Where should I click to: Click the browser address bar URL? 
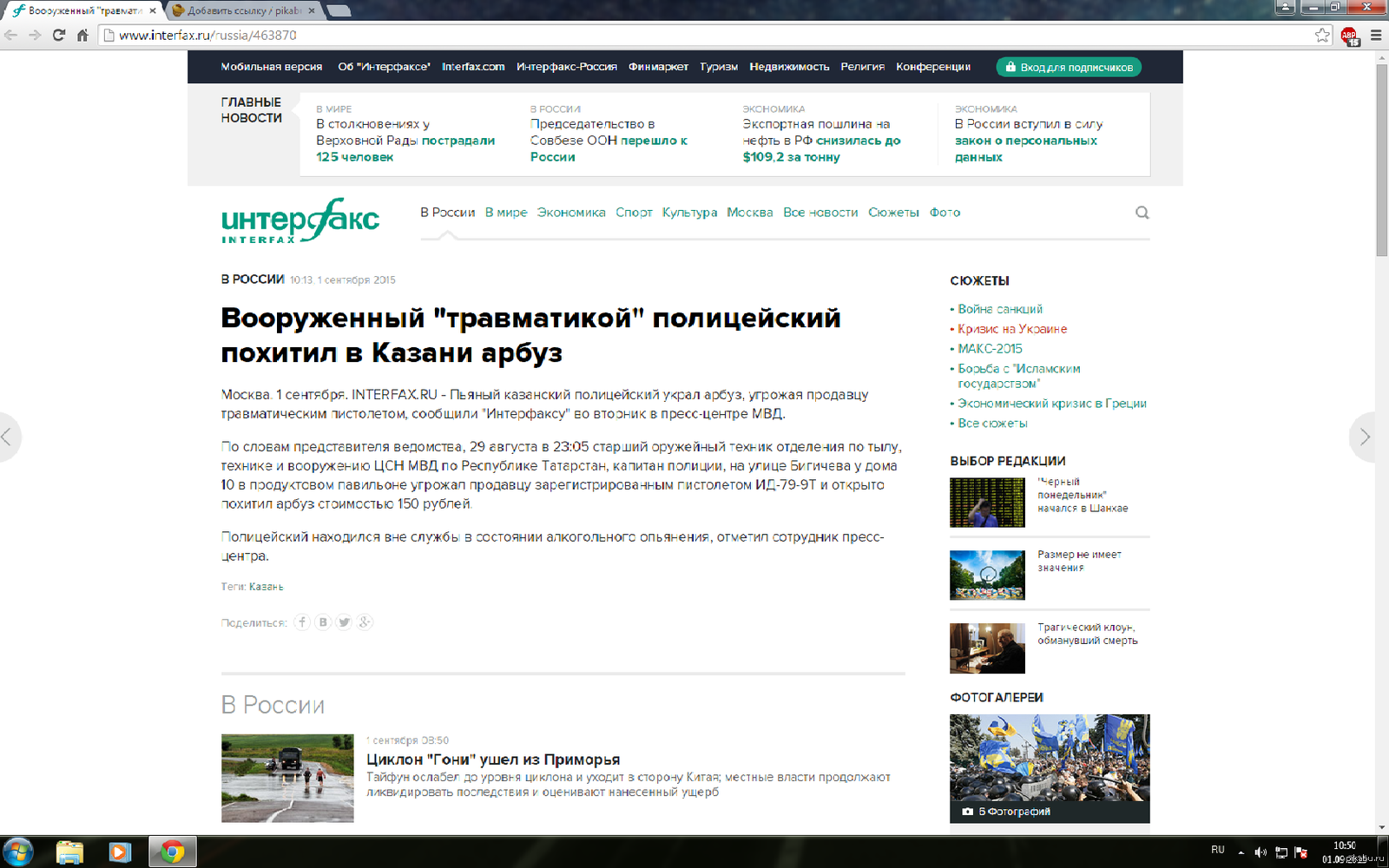207,36
